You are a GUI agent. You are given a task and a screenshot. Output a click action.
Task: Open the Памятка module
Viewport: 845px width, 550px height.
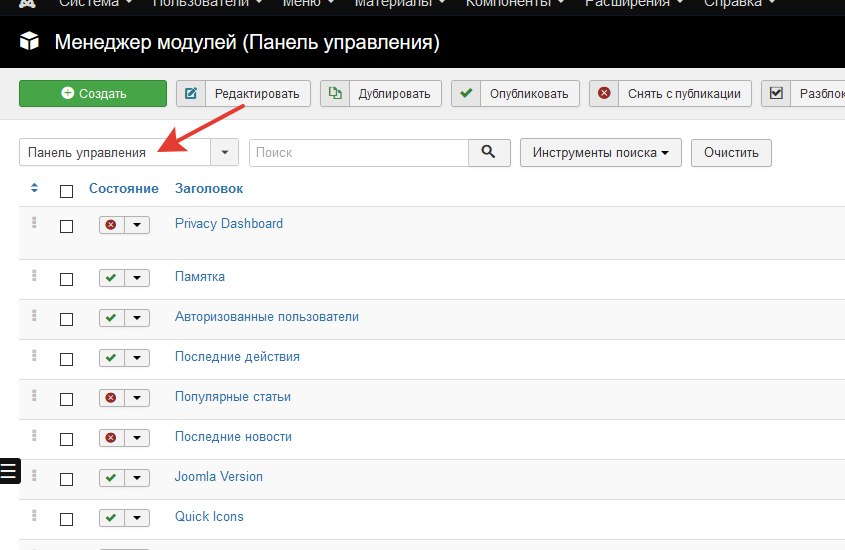tap(199, 276)
